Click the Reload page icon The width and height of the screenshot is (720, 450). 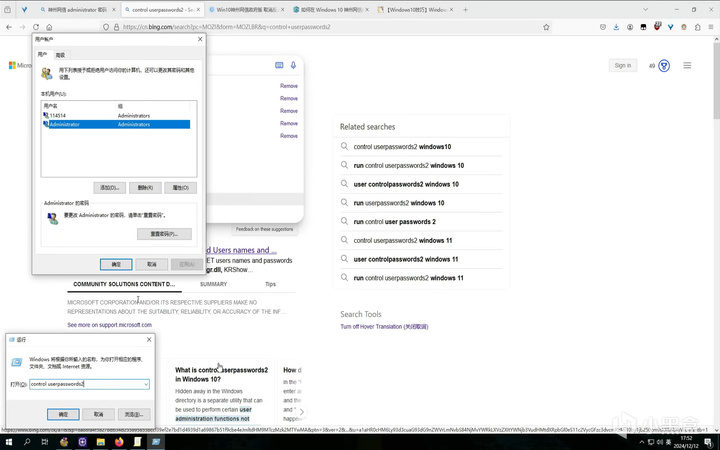click(x=36, y=27)
